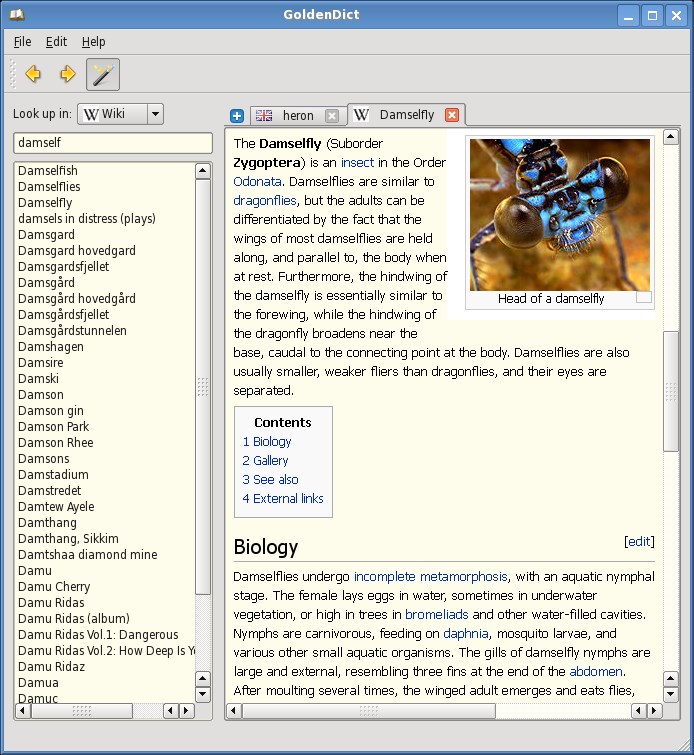Click the word list scroll-up arrow

point(203,170)
